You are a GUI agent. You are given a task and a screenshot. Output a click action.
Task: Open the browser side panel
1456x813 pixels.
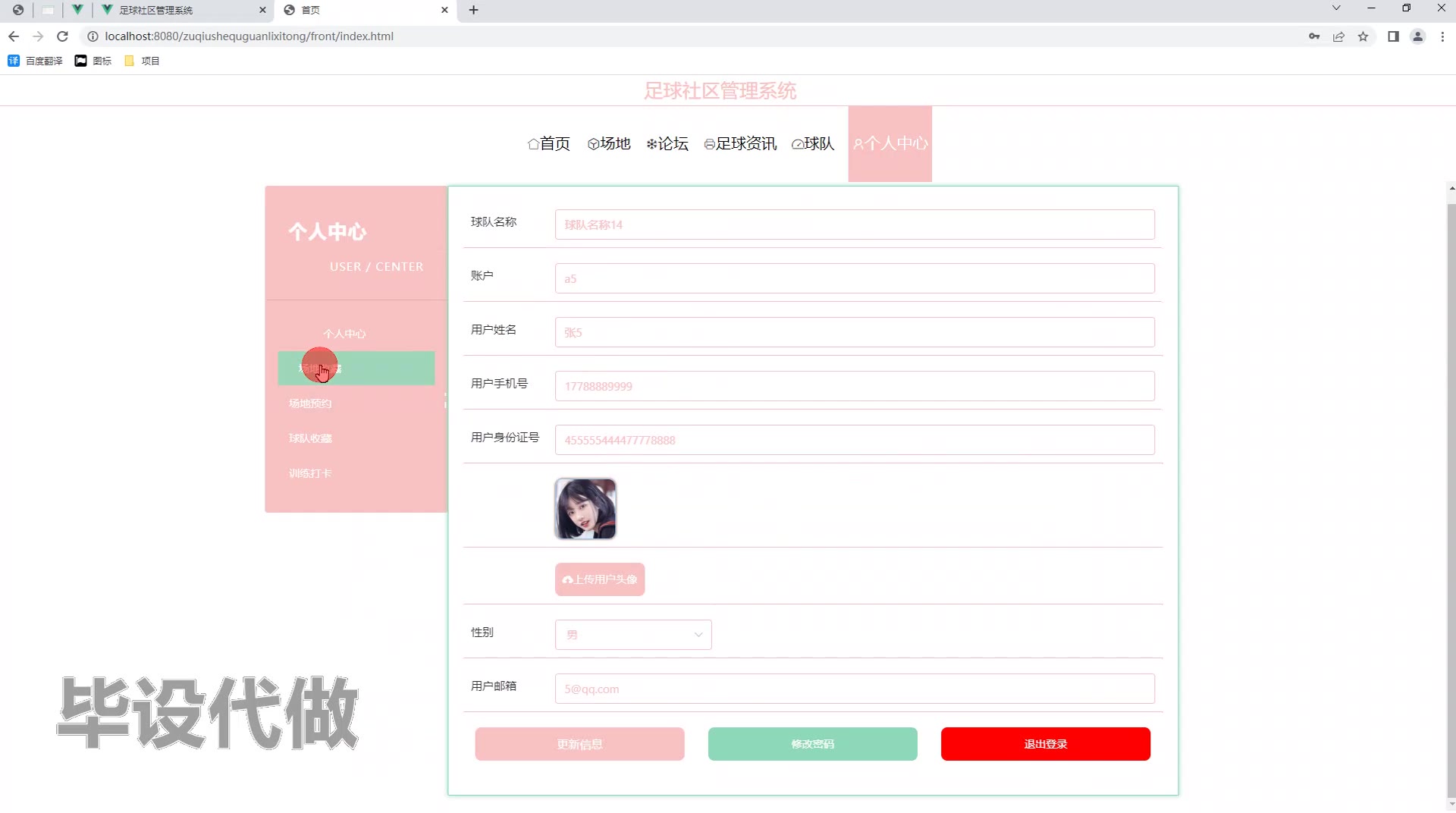[1393, 36]
